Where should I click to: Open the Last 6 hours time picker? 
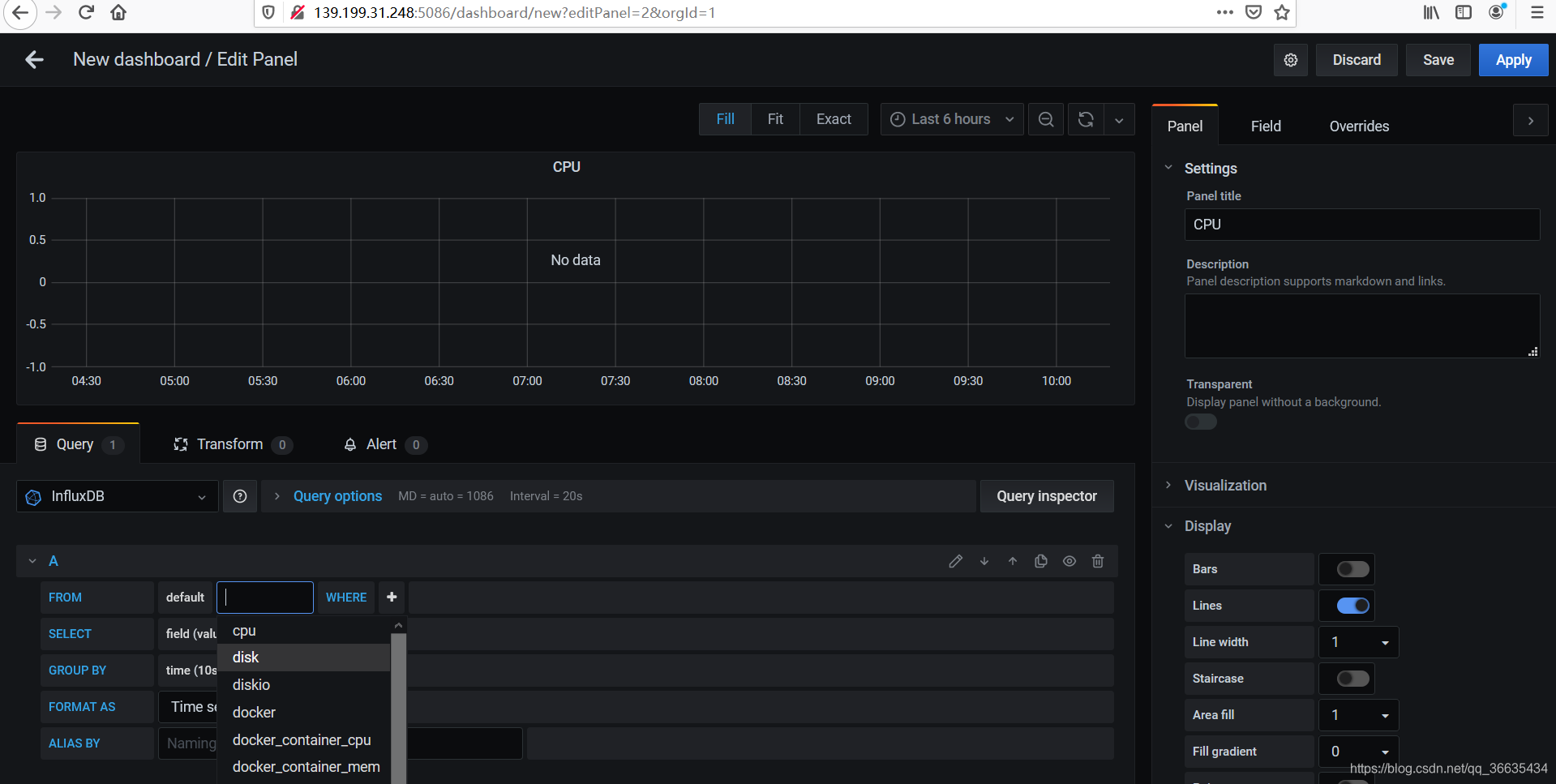(x=952, y=119)
